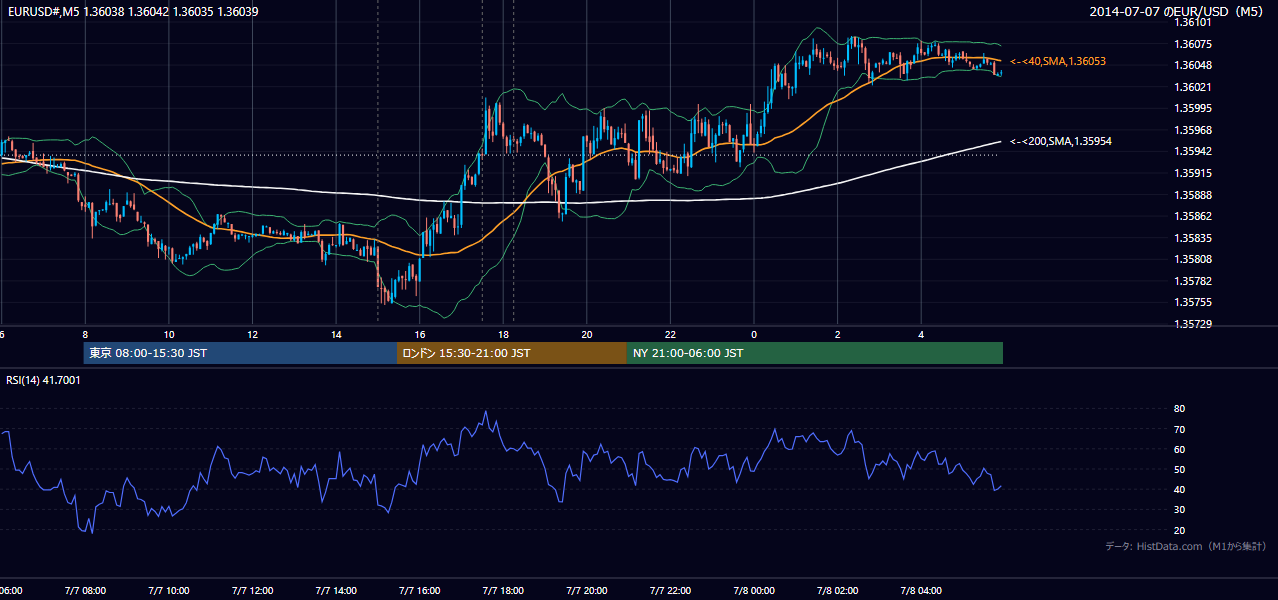Click the RSI axis level 30
Viewport: 1278px width, 600px height.
(x=1179, y=509)
